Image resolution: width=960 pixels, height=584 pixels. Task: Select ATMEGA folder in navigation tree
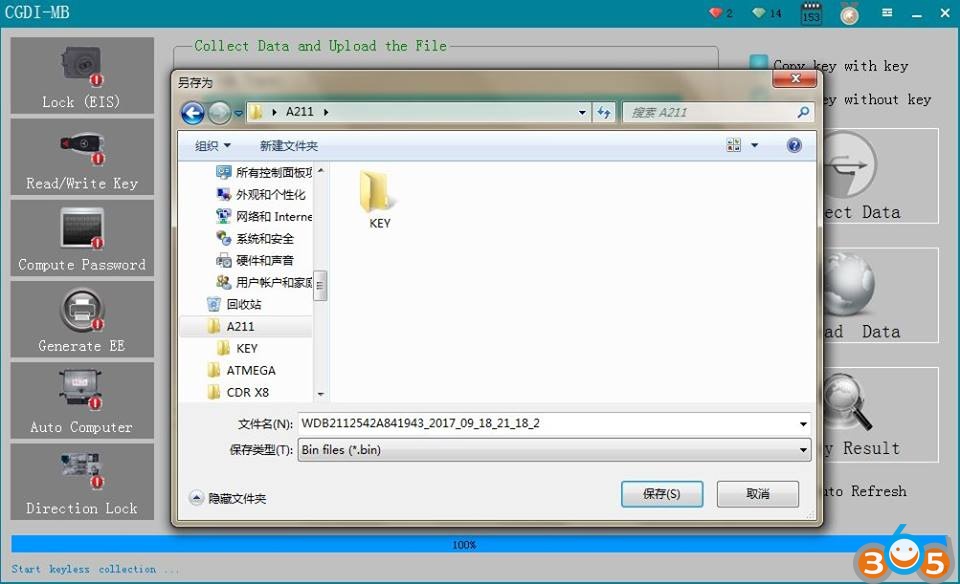[x=250, y=370]
